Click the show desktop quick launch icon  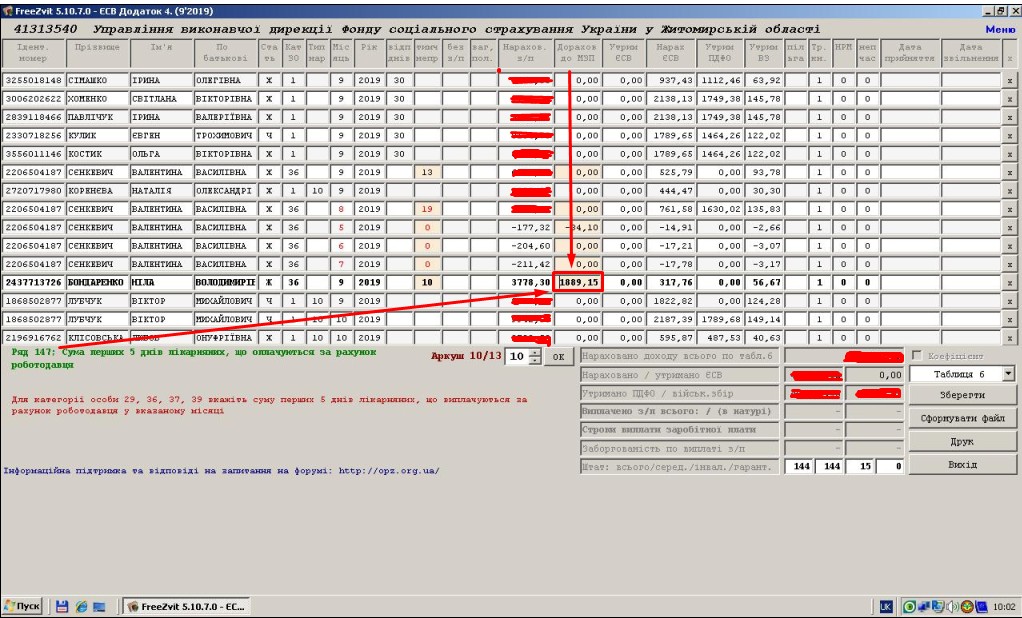[99, 606]
